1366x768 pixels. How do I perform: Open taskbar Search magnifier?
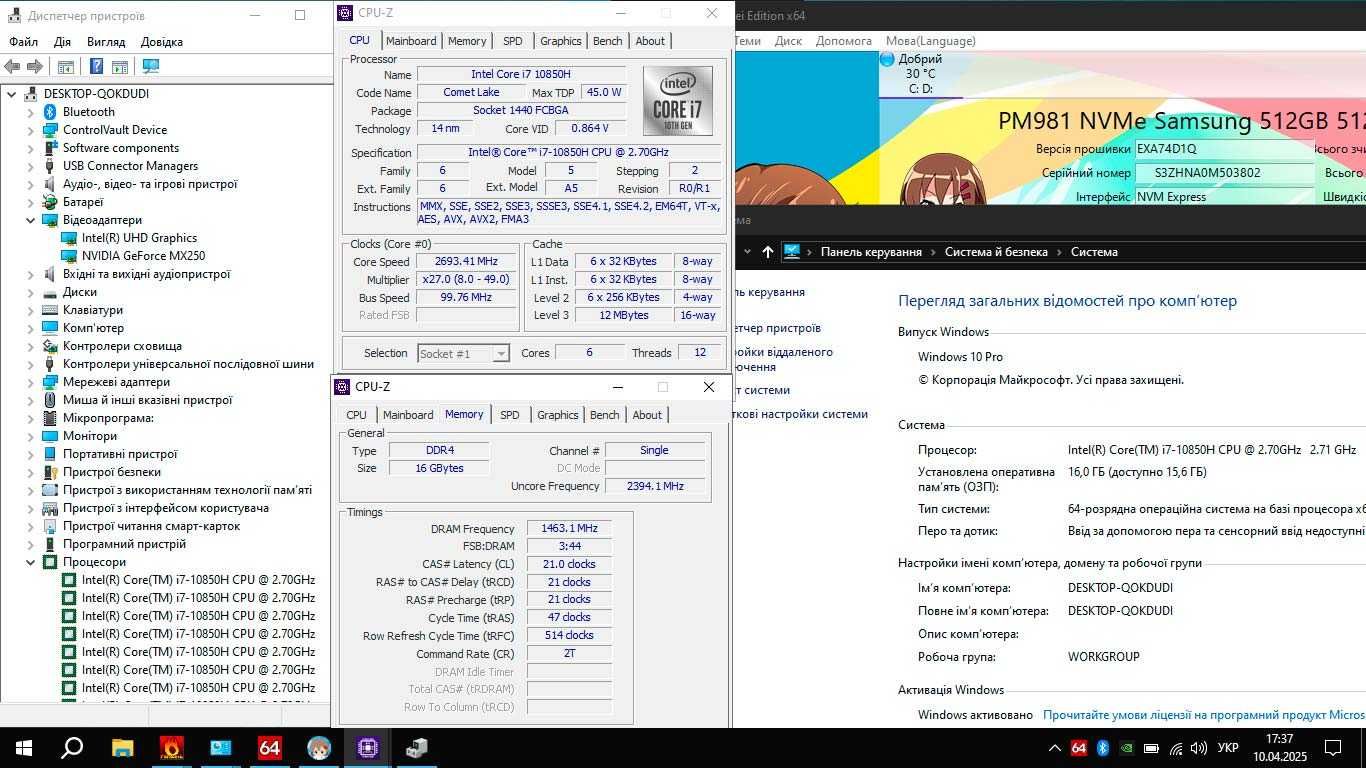pyautogui.click(x=72, y=748)
